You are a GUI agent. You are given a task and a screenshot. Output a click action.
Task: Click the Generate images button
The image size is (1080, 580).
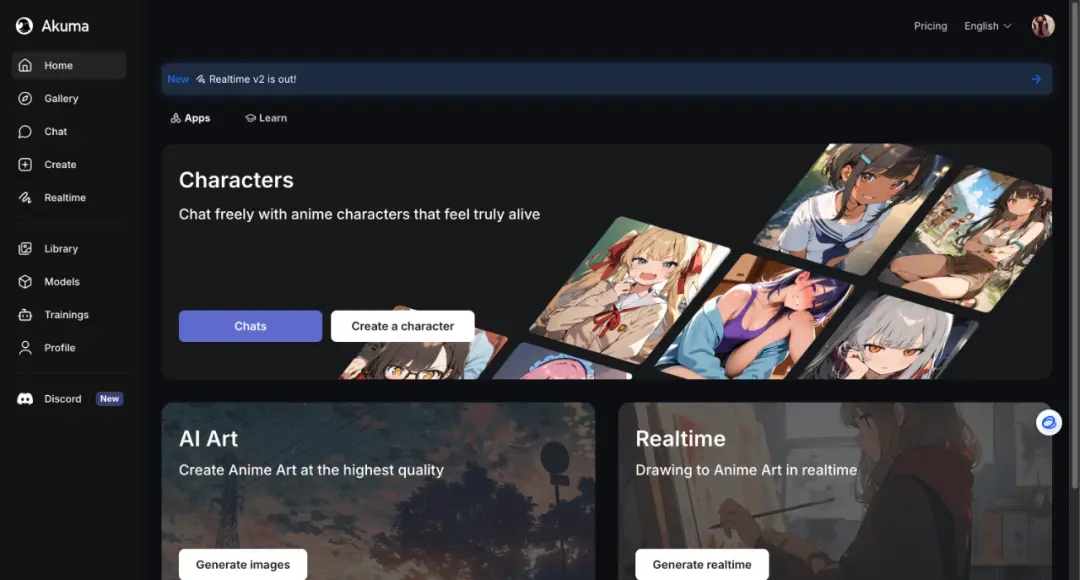click(x=243, y=565)
